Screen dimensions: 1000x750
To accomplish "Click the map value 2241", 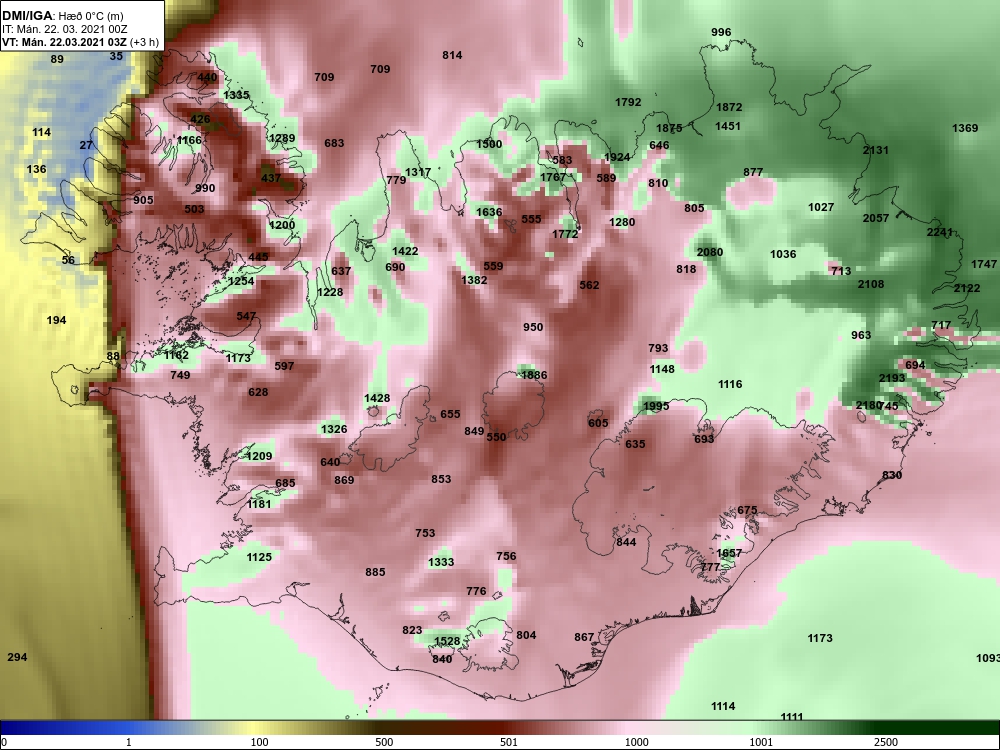I will [x=939, y=232].
